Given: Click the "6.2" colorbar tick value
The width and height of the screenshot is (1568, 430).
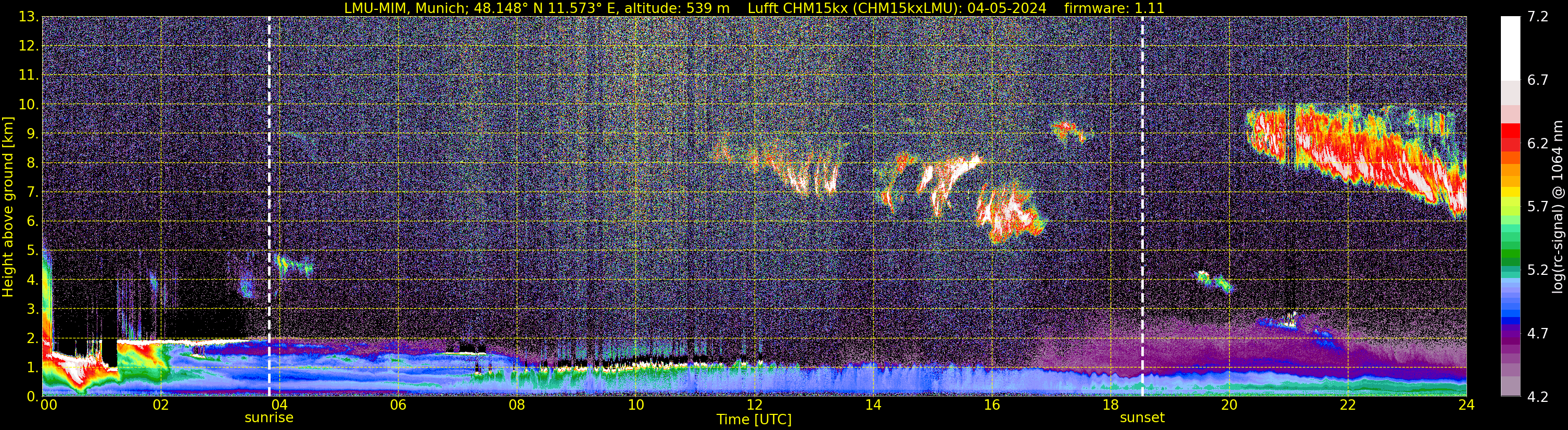Looking at the screenshot, I should [x=1538, y=144].
